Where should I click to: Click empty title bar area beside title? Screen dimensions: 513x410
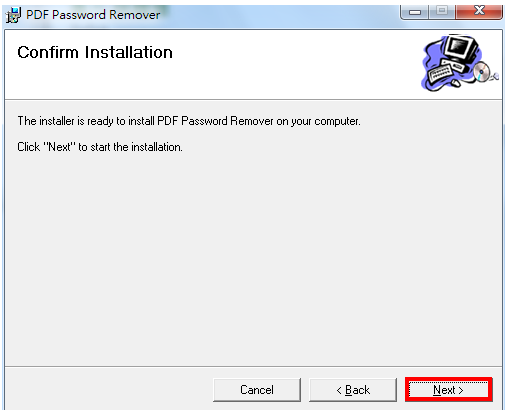pyautogui.click(x=280, y=15)
